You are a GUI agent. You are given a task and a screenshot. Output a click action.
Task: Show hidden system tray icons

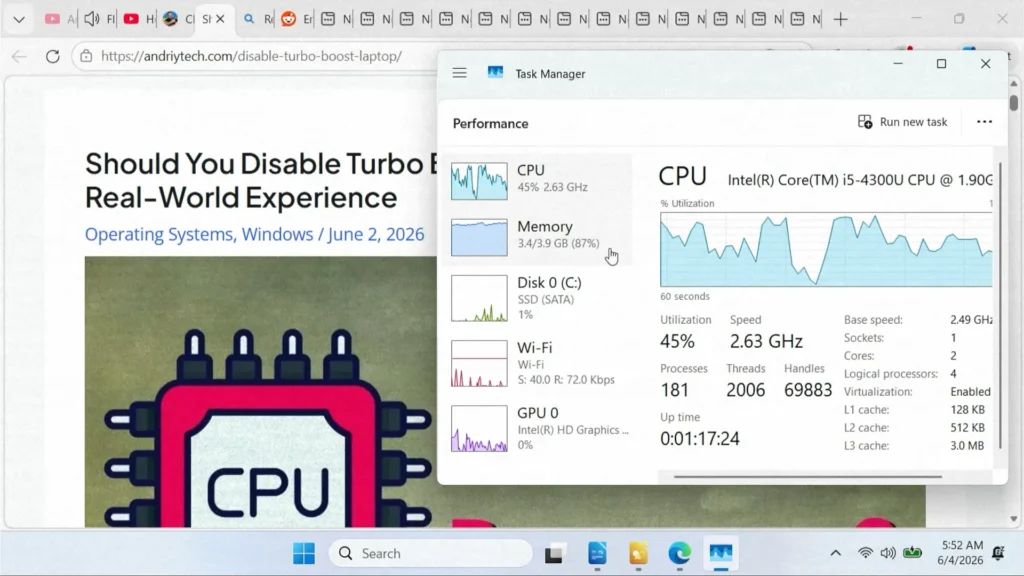[835, 553]
